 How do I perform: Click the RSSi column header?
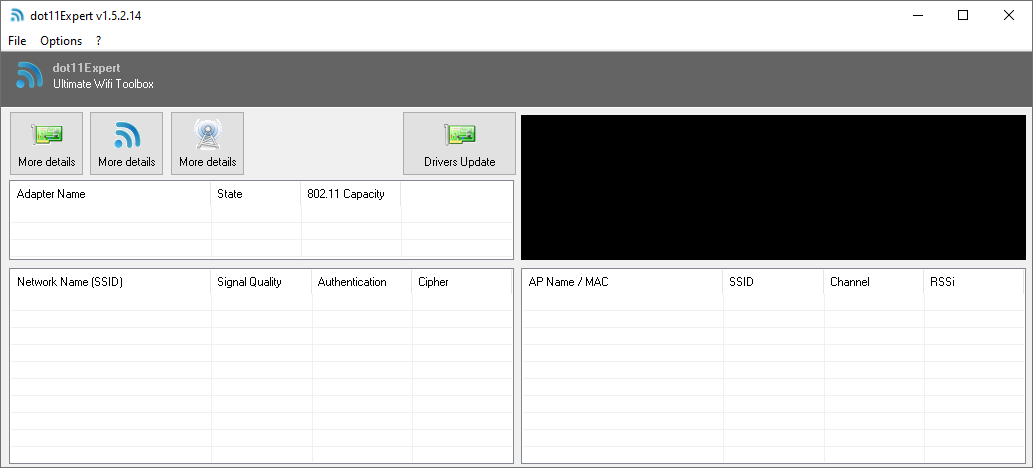pyautogui.click(x=974, y=282)
